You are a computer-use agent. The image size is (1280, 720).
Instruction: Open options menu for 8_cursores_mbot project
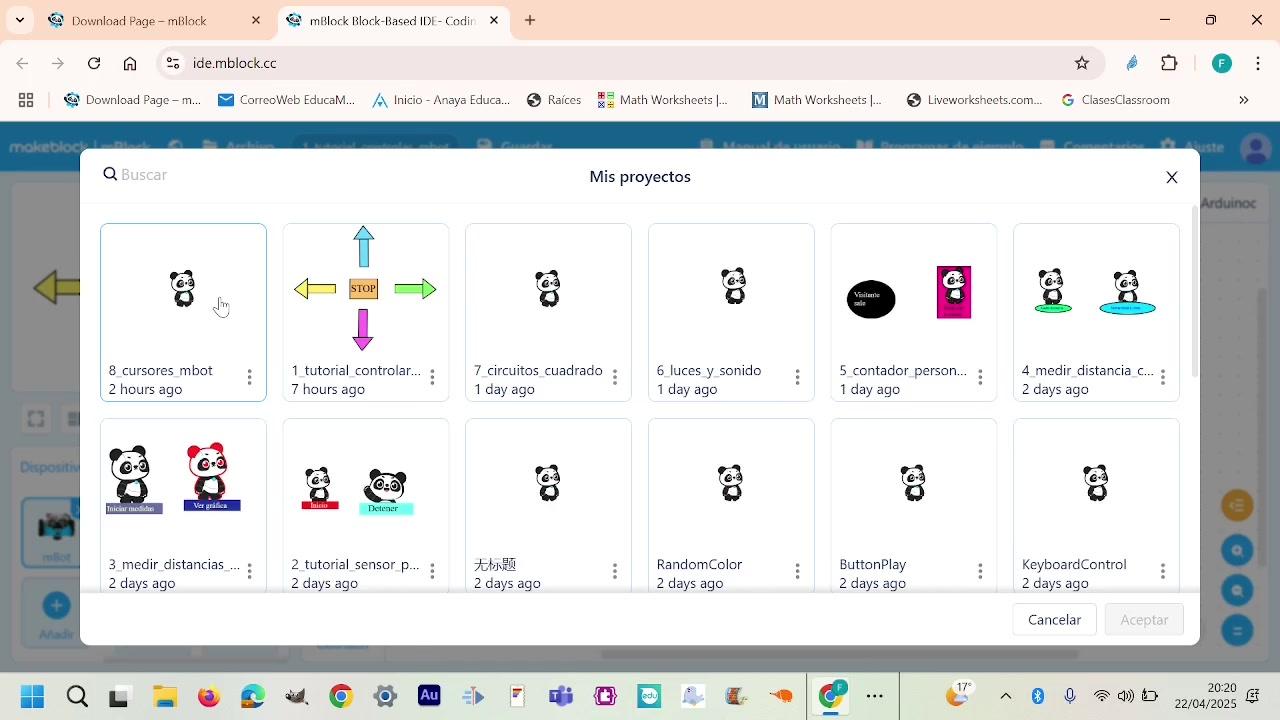point(249,377)
